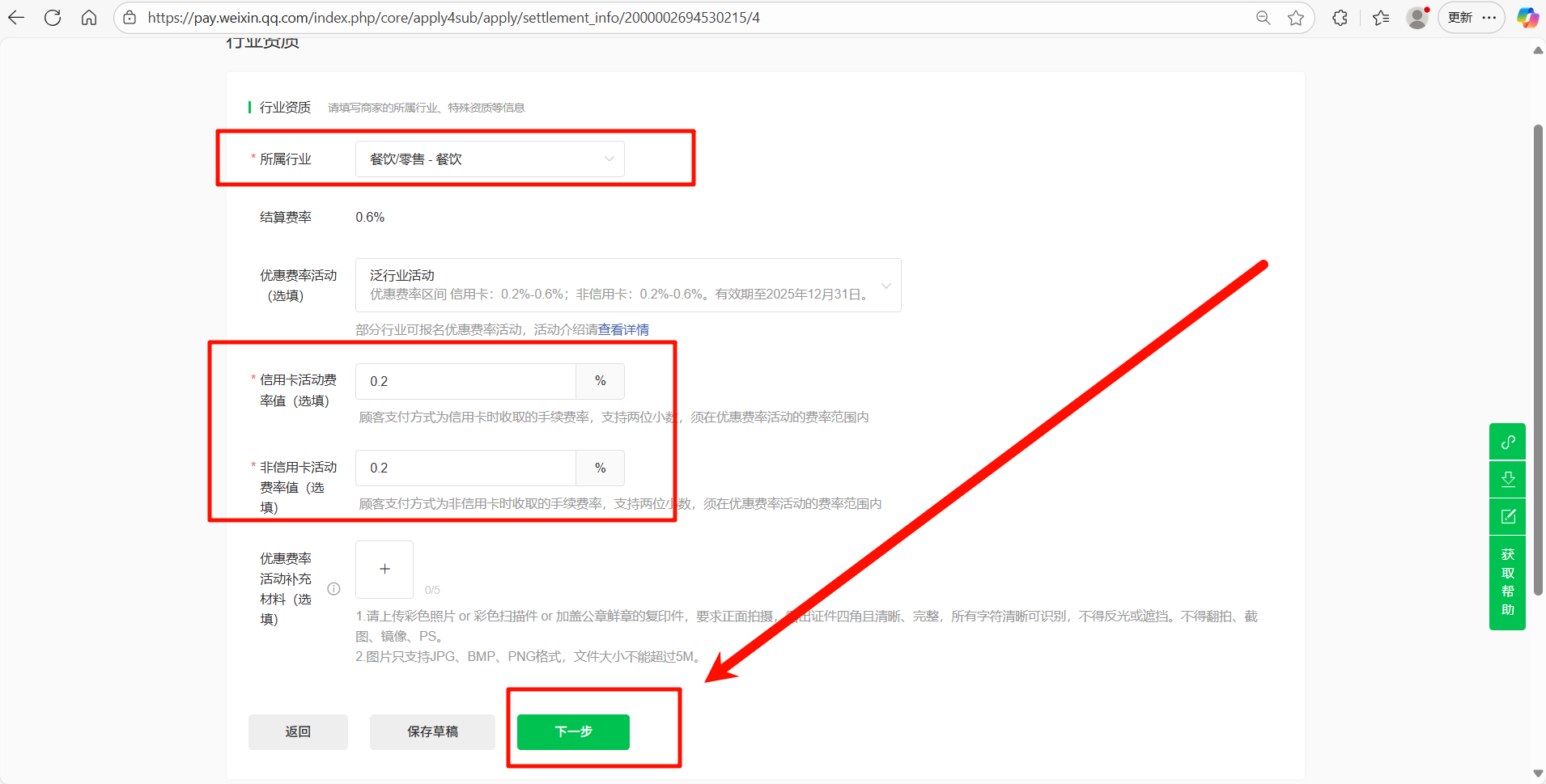Open the zoom magnifier icon in address bar
The image size is (1546, 784).
[1263, 18]
